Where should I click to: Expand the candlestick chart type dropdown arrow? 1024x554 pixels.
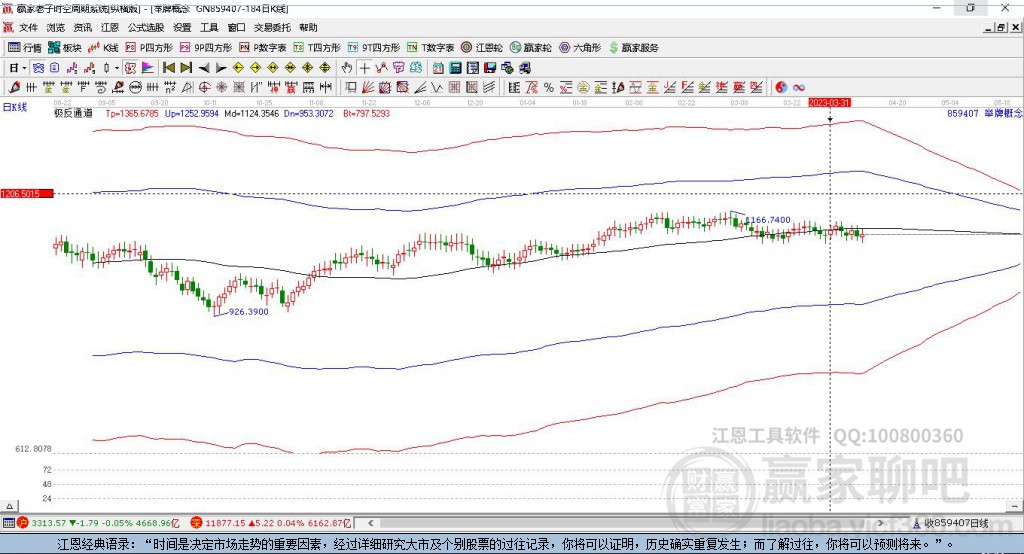[117, 68]
